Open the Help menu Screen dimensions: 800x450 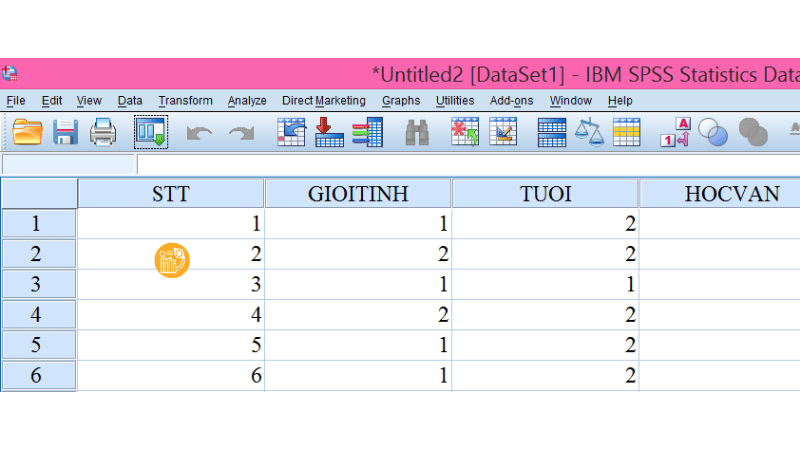point(620,101)
